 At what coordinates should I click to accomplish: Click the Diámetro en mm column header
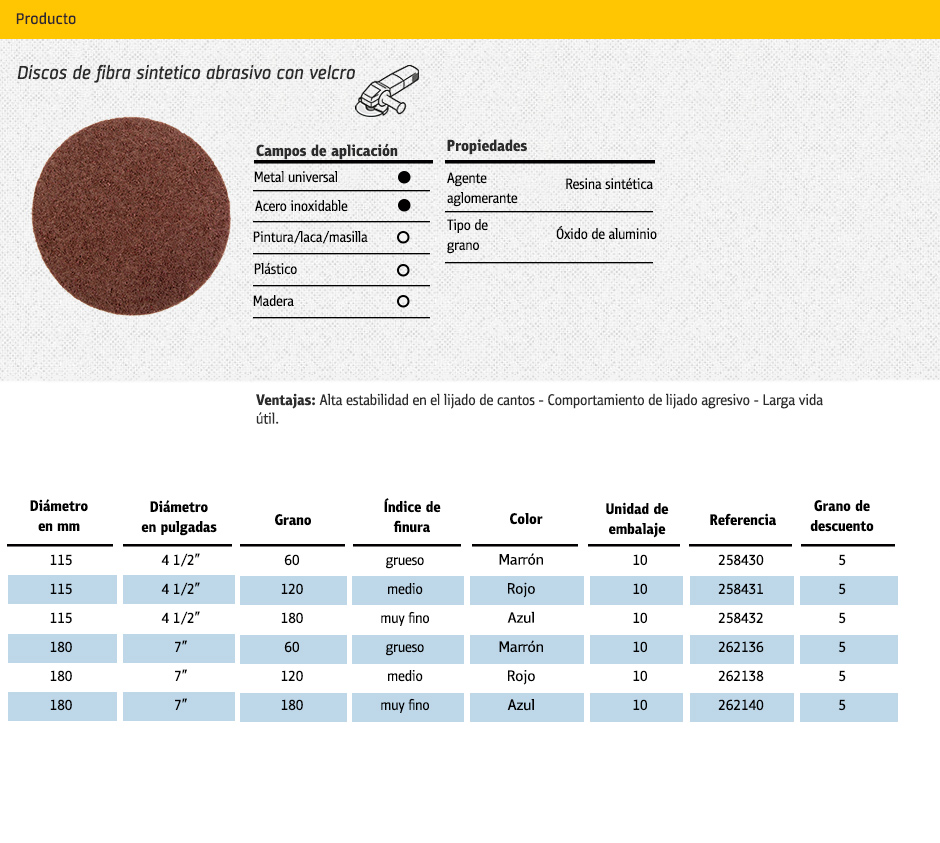[59, 517]
